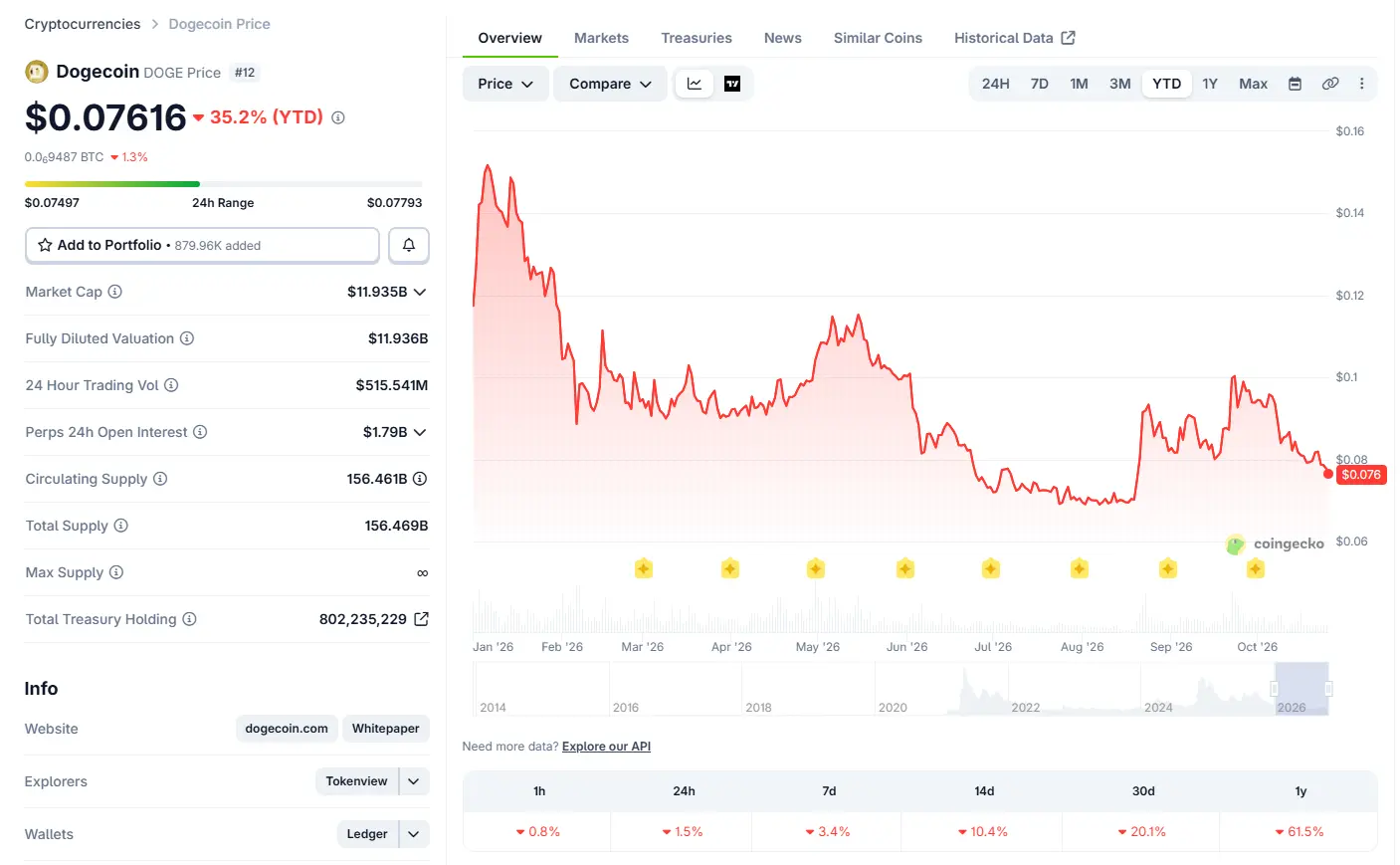The height and width of the screenshot is (865, 1400).
Task: Open the external link icon beside 802,235,229
Action: click(421, 619)
